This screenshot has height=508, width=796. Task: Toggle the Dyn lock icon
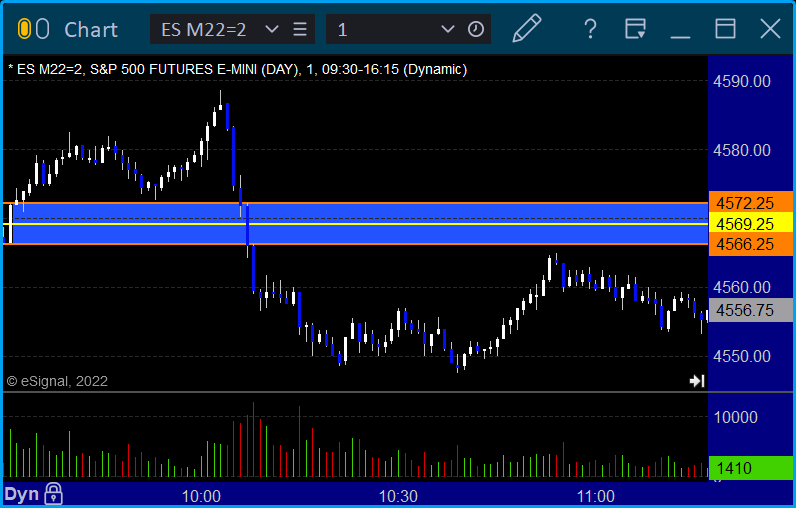pos(54,494)
